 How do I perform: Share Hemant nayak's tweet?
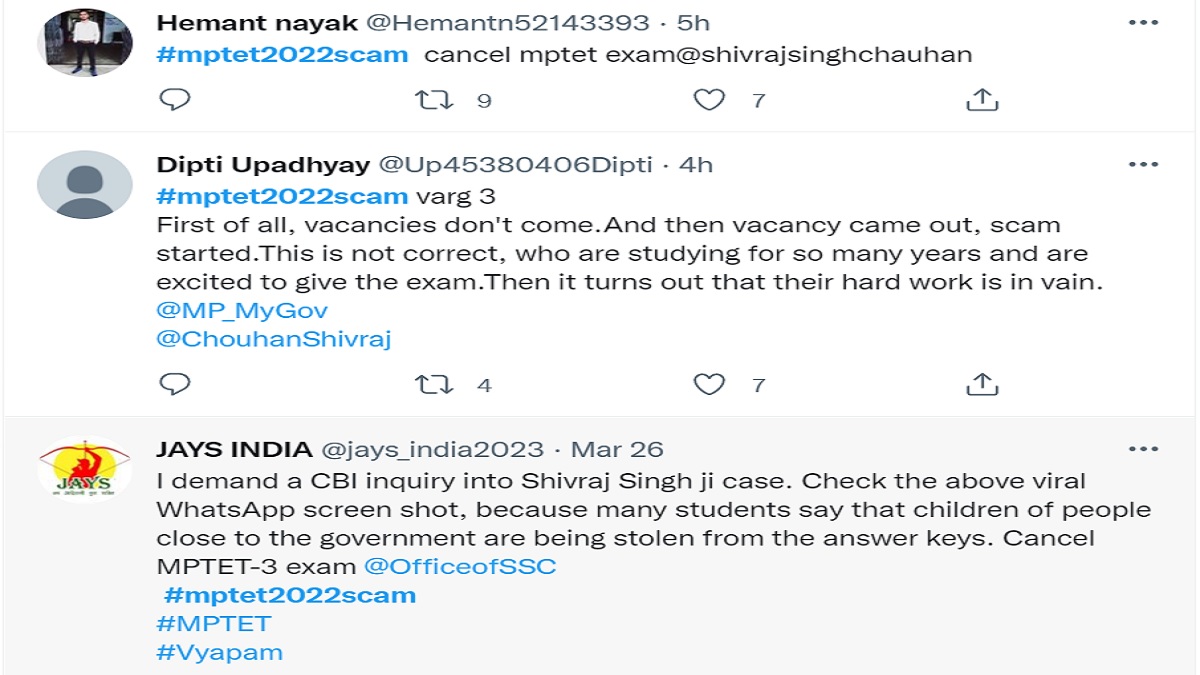point(982,99)
